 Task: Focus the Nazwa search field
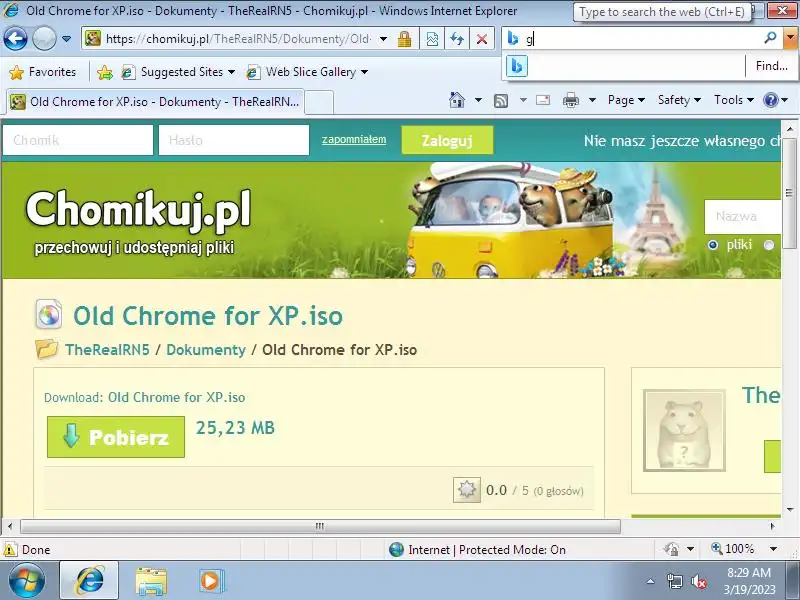point(742,216)
